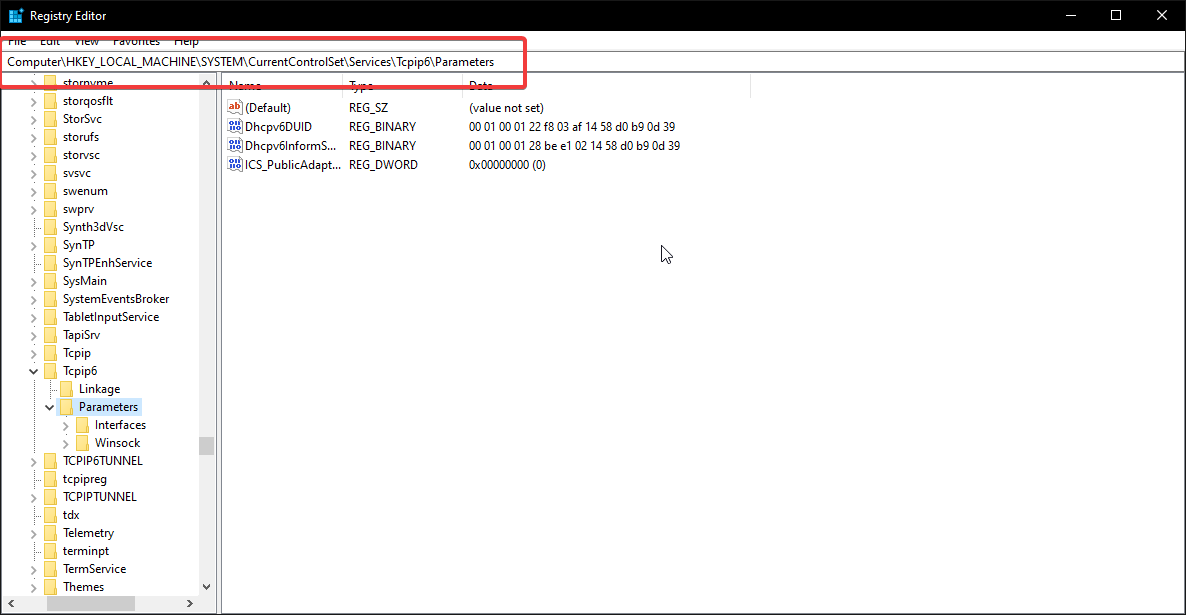Click the DWORD icon of ICS_PublicAdapt... value

coord(234,164)
